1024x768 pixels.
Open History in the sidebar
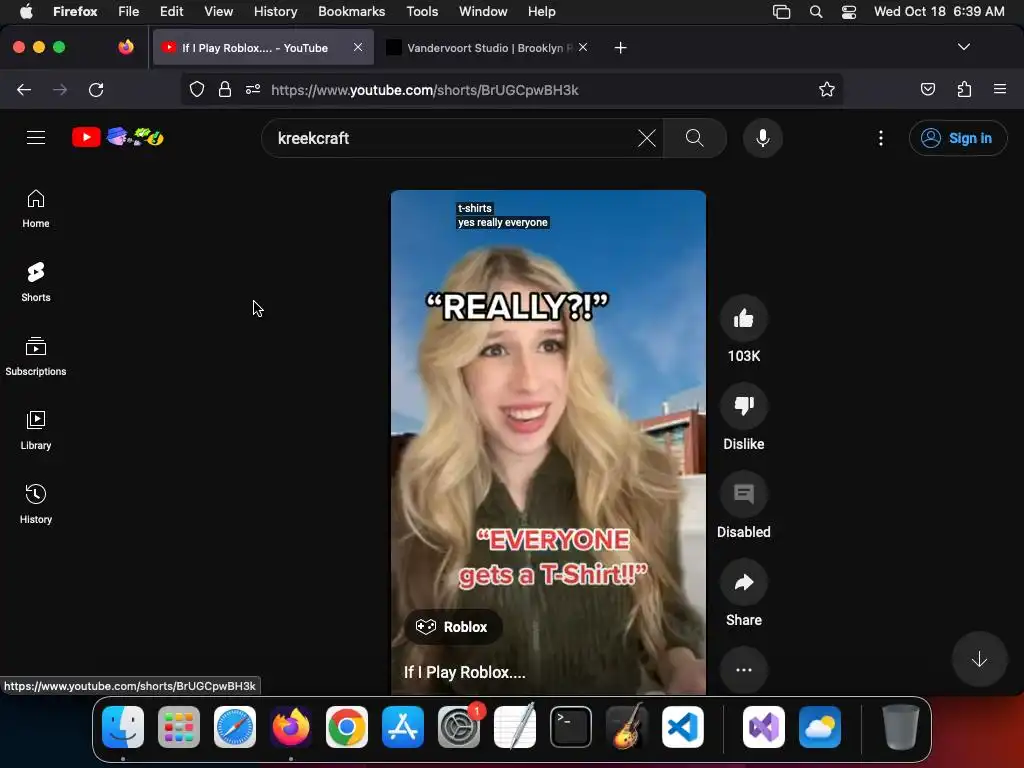point(36,504)
